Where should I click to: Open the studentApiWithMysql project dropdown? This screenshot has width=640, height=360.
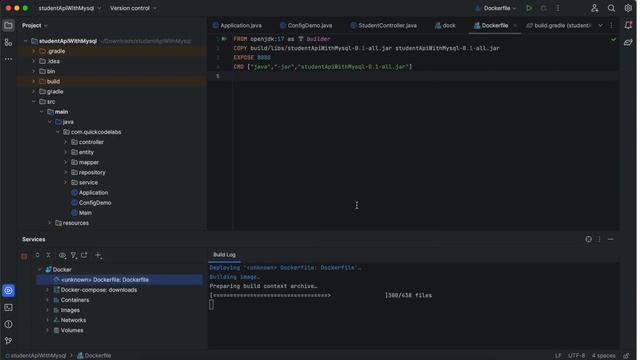point(70,8)
